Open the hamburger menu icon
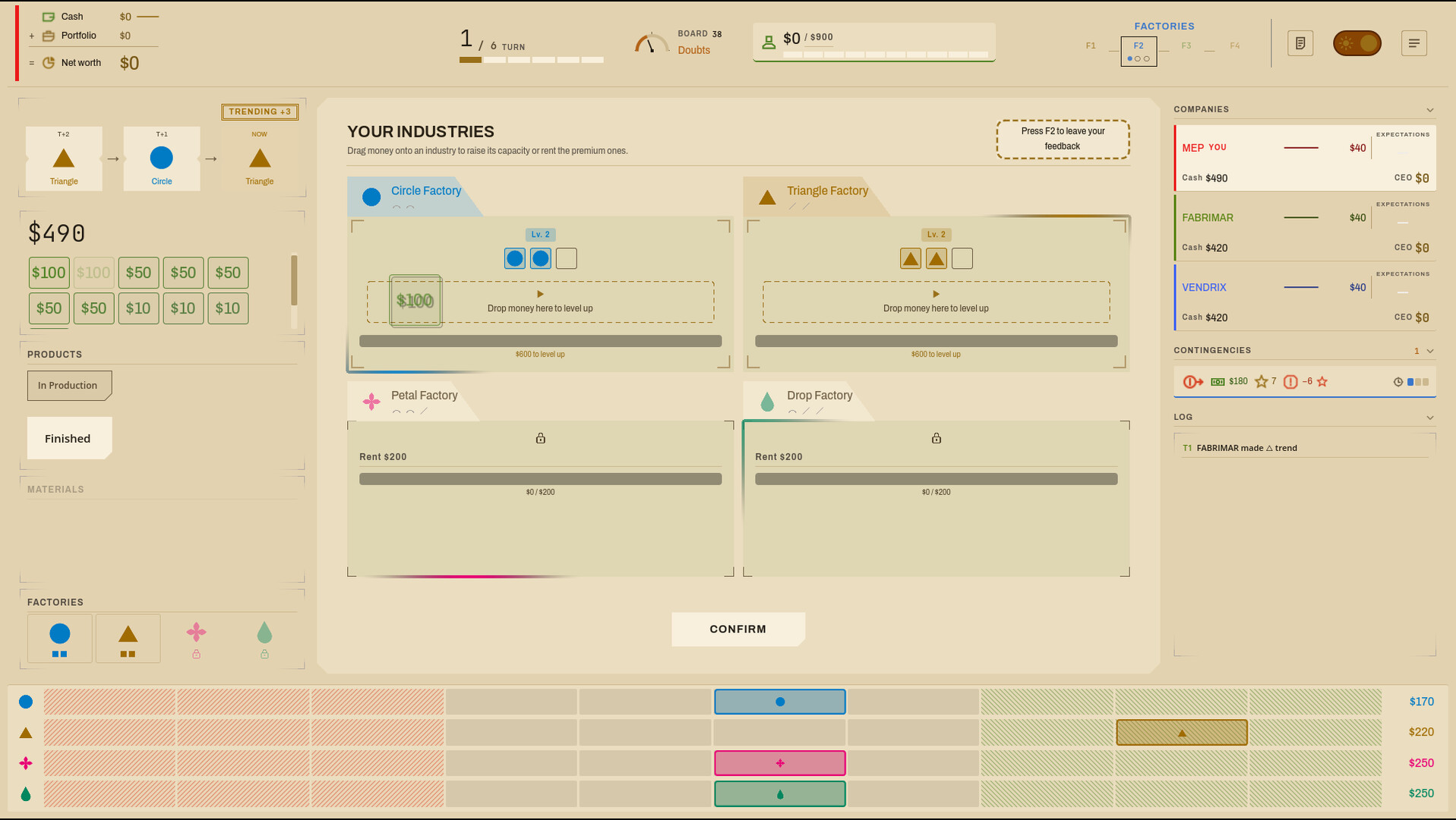 (x=1414, y=43)
